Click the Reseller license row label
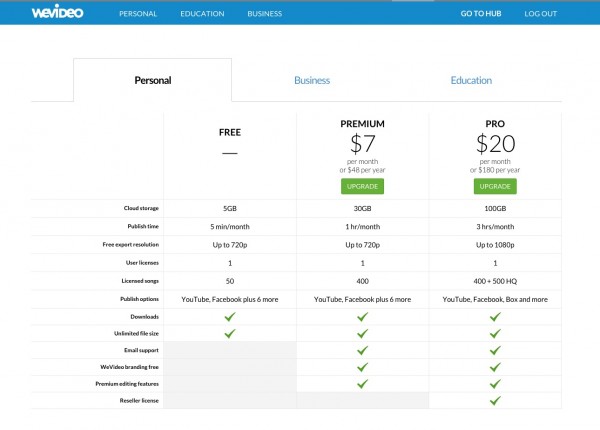The height and width of the screenshot is (430, 600). pos(139,401)
